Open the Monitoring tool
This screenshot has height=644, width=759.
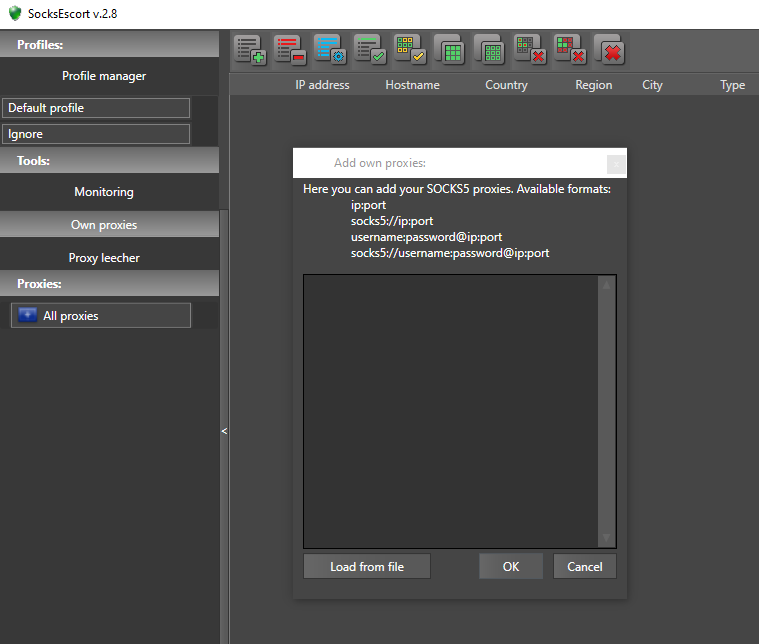[x=104, y=192]
